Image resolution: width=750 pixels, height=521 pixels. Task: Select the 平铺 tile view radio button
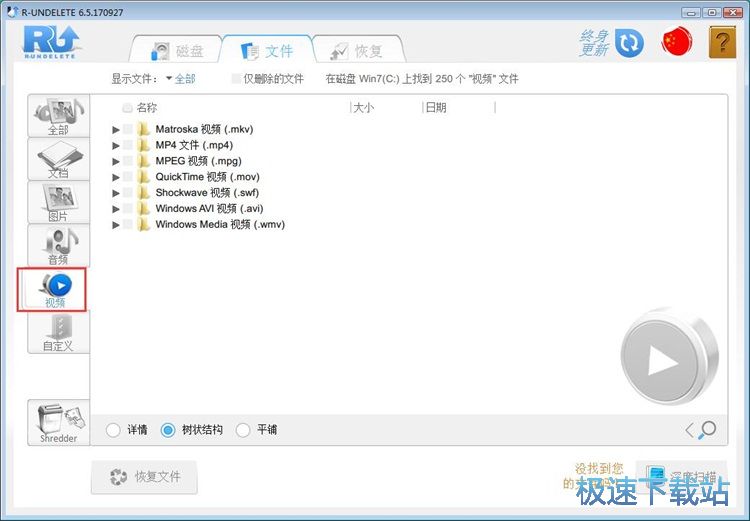[x=243, y=430]
